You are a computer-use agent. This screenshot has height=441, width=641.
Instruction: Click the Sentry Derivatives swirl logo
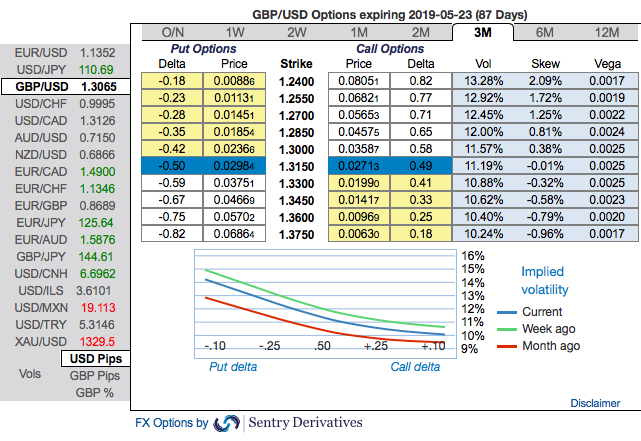pyautogui.click(x=226, y=423)
